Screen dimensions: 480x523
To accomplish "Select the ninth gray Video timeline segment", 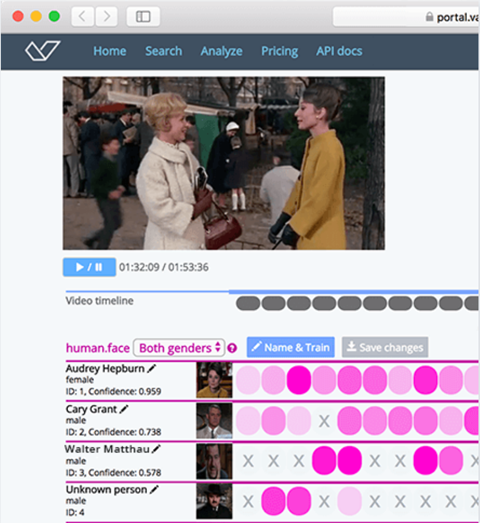I will tap(451, 304).
